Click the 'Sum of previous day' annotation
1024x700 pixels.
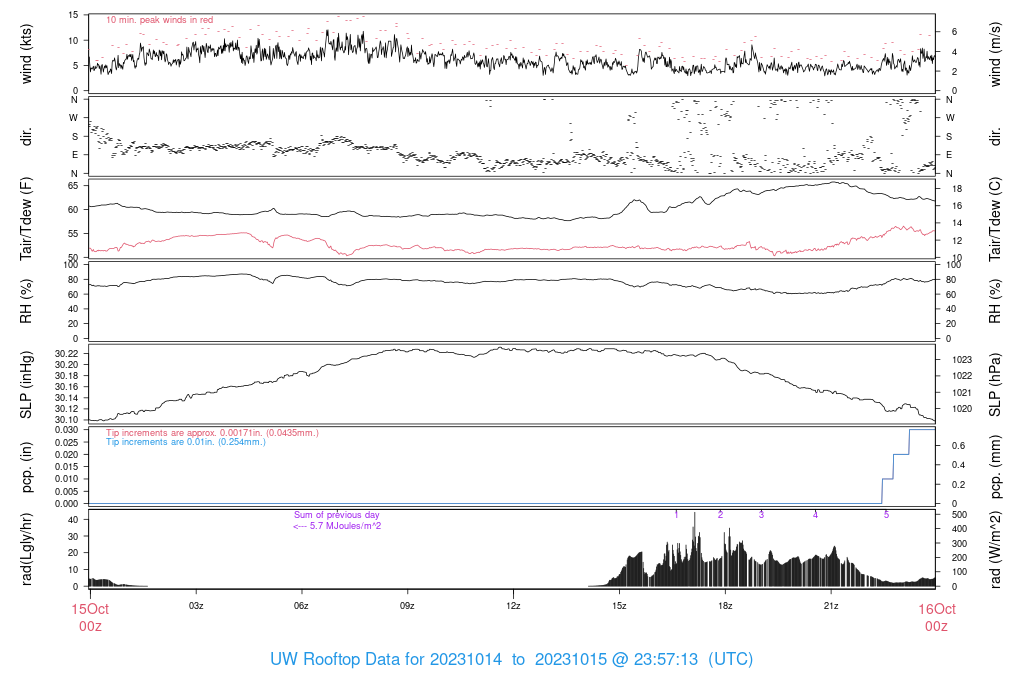(337, 515)
